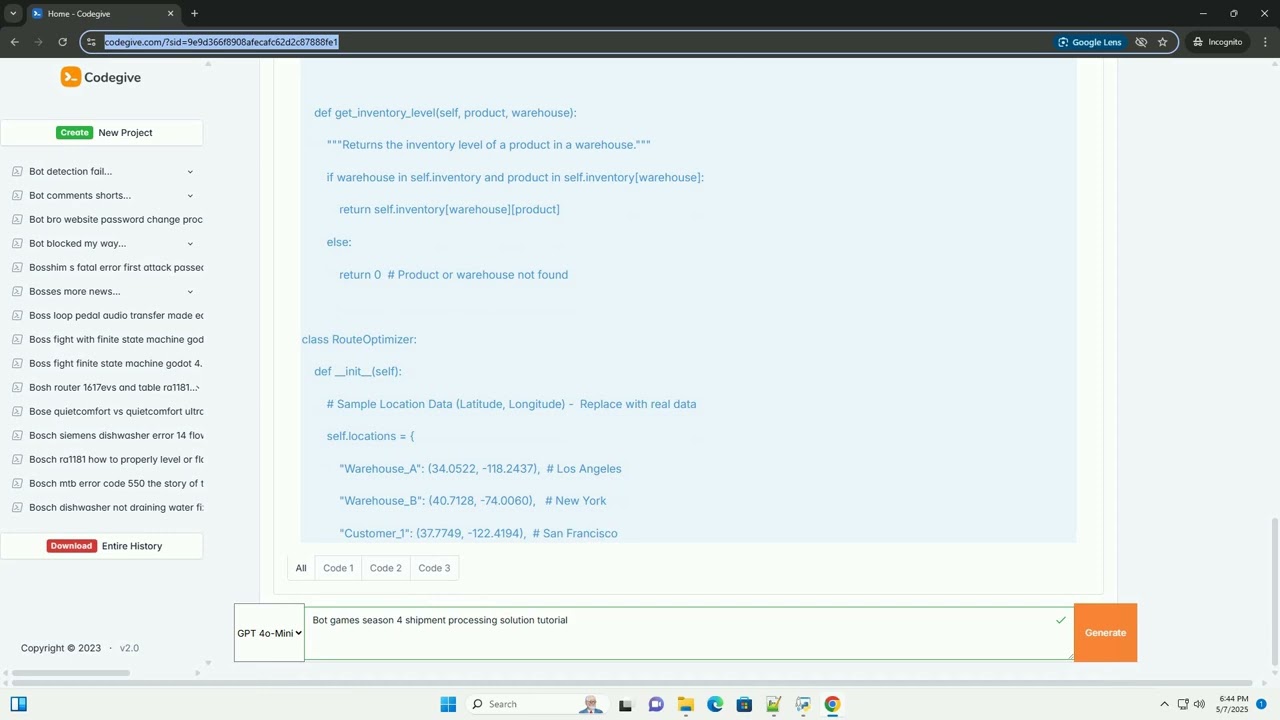1280x720 pixels.
Task: Click the Chrome icon in the taskbar
Action: coord(832,704)
